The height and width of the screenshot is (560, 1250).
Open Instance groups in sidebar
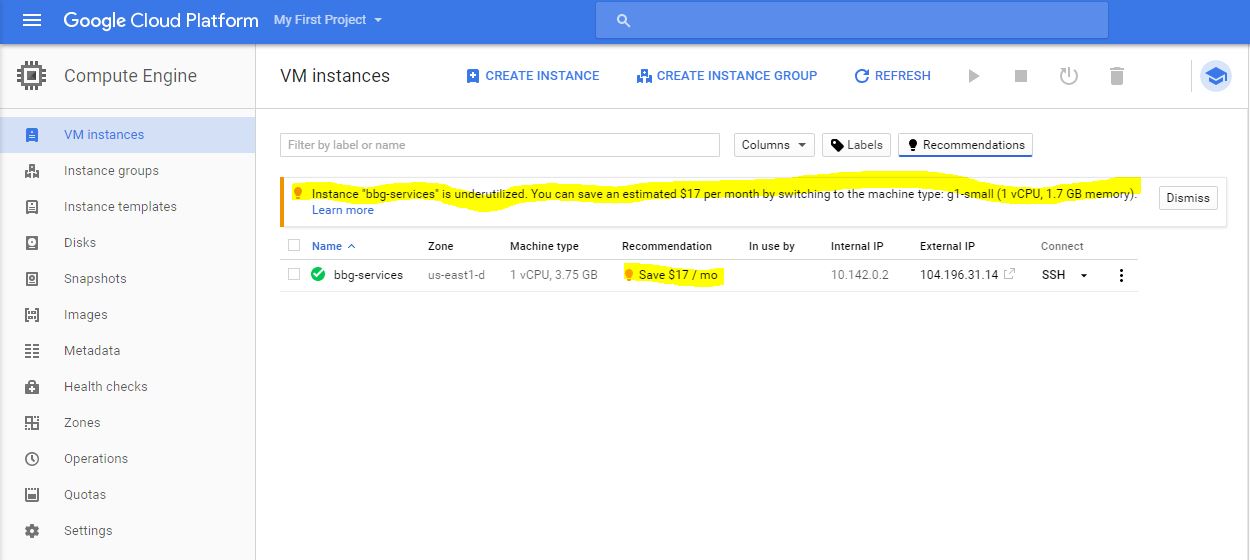(x=127, y=171)
